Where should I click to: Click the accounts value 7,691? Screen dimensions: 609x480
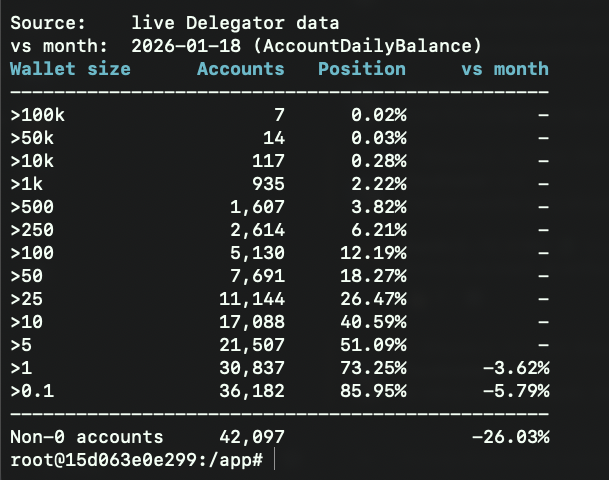coord(258,276)
